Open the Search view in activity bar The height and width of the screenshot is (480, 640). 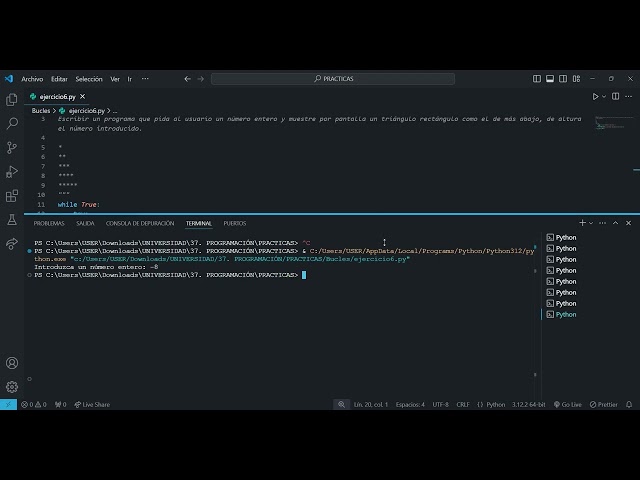[12, 123]
